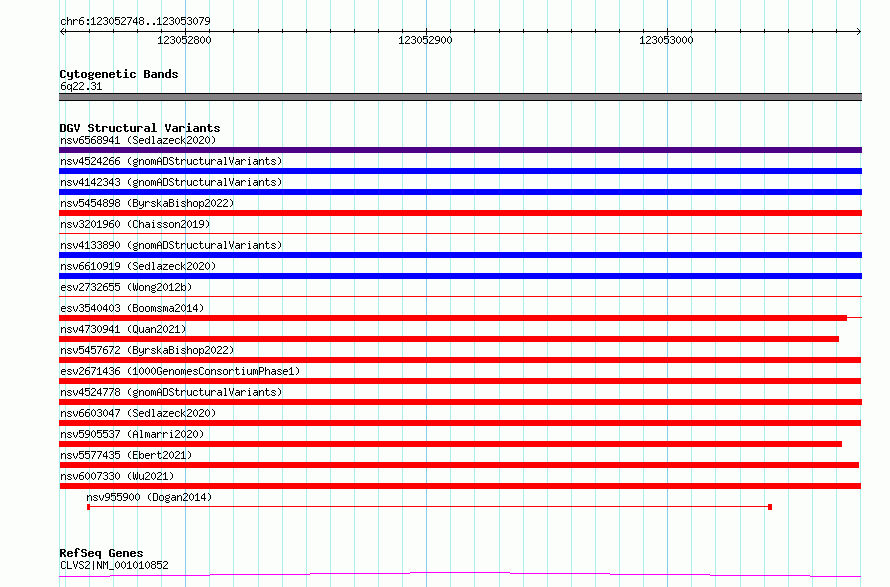The image size is (890, 587).
Task: Select nsv6610919 (Sedlazeck2020) label
Action: tap(138, 266)
